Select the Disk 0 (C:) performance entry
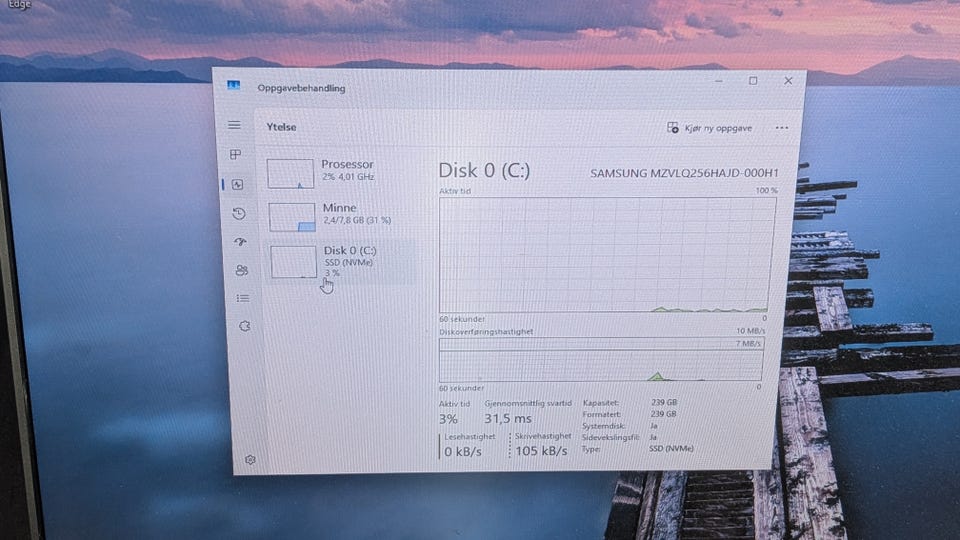 tap(342, 261)
